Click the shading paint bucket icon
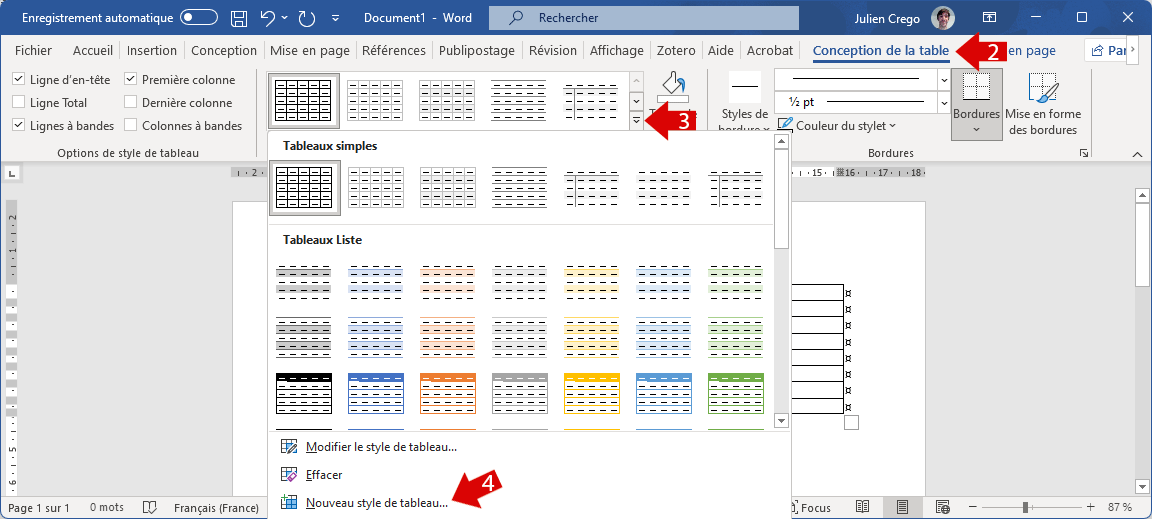The image size is (1152, 519). pyautogui.click(x=672, y=85)
